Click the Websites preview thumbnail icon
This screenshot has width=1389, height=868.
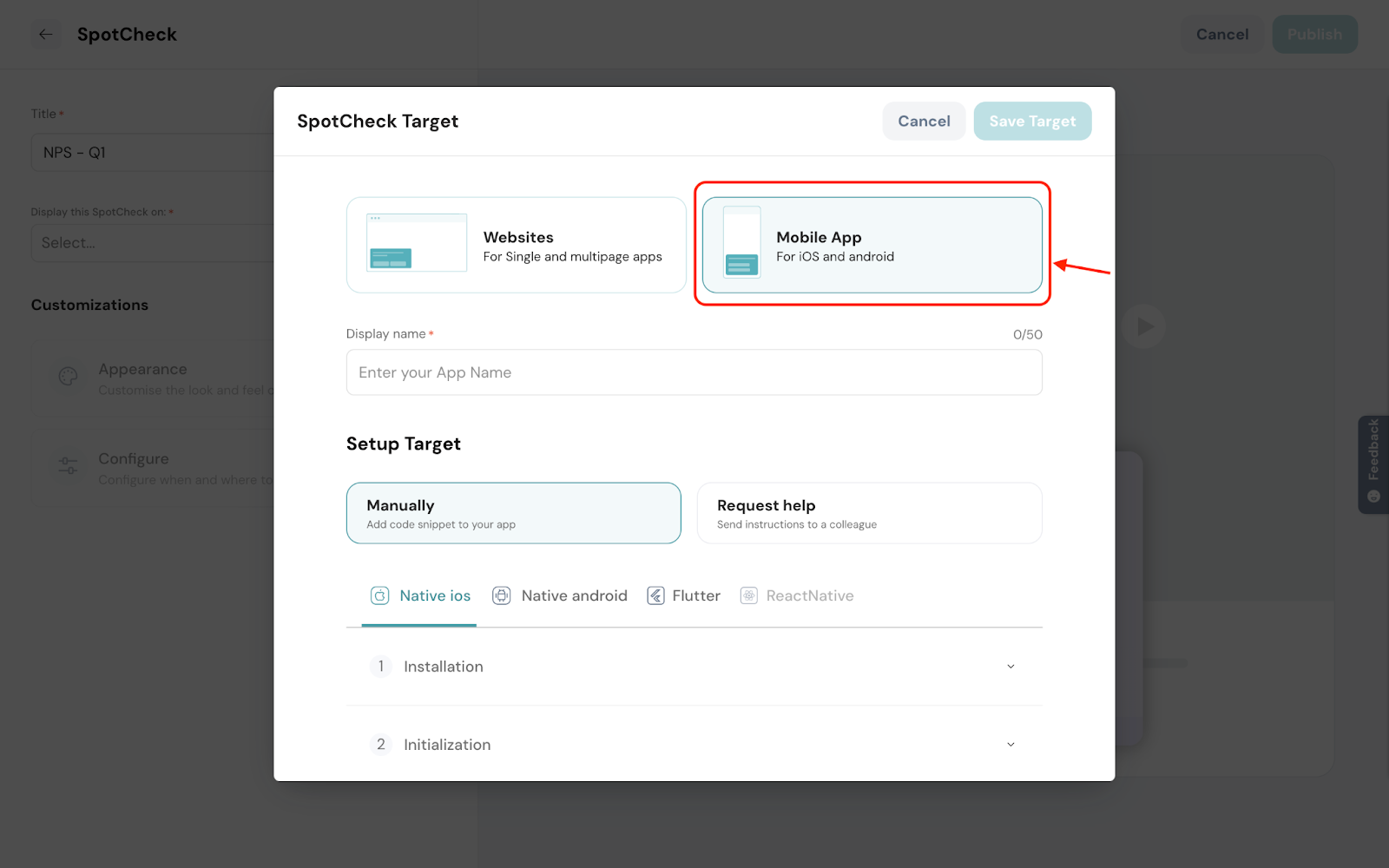(x=417, y=243)
